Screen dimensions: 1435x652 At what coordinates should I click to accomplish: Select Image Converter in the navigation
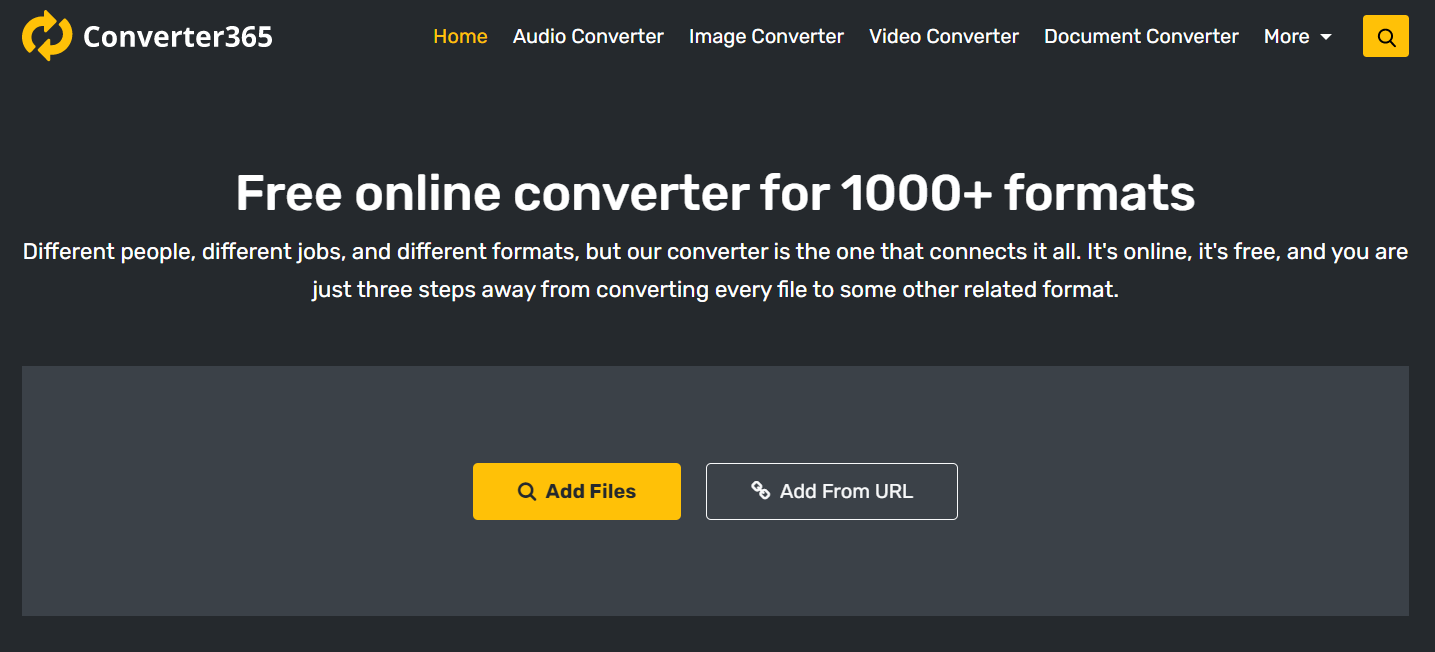[766, 37]
